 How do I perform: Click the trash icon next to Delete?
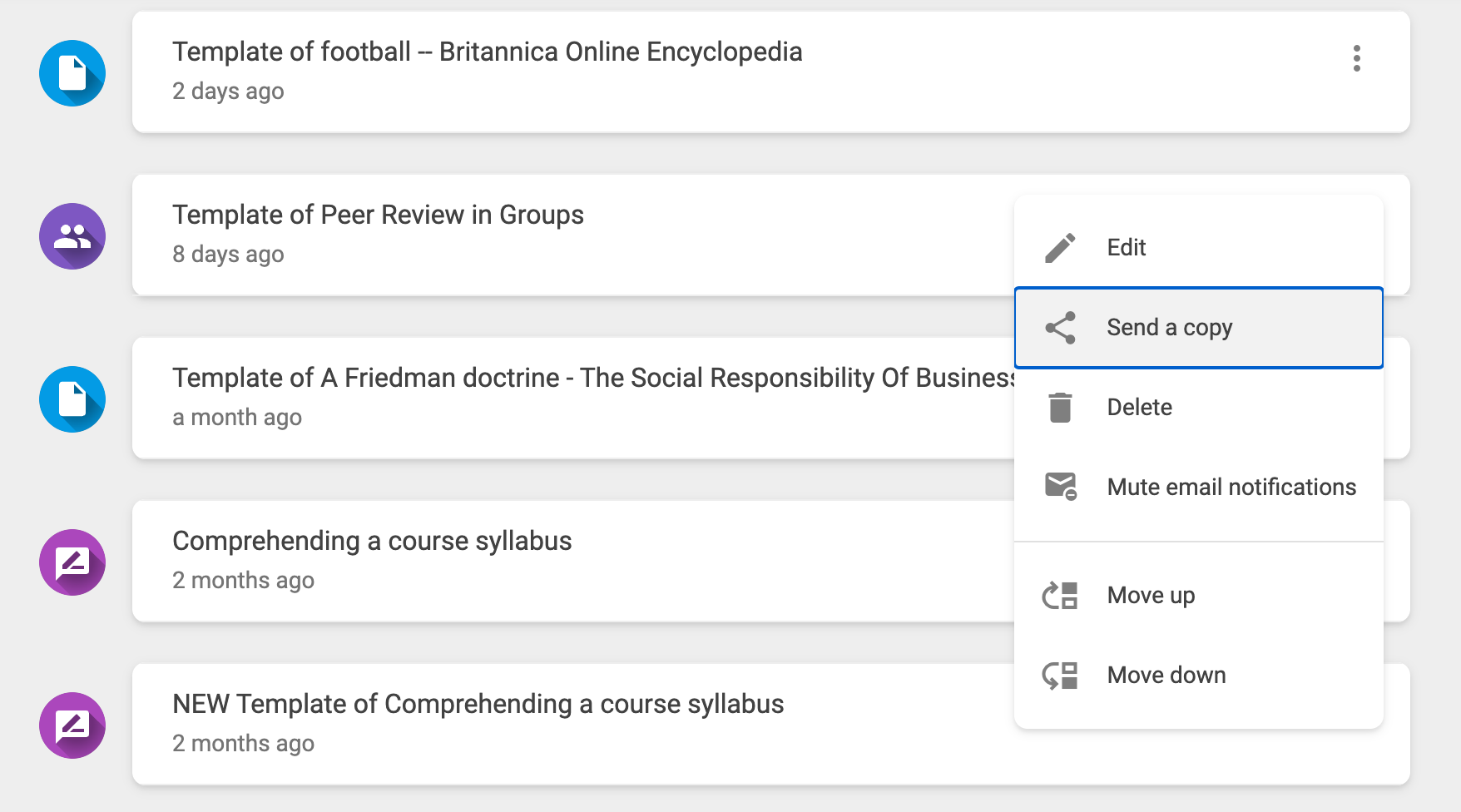tap(1060, 408)
